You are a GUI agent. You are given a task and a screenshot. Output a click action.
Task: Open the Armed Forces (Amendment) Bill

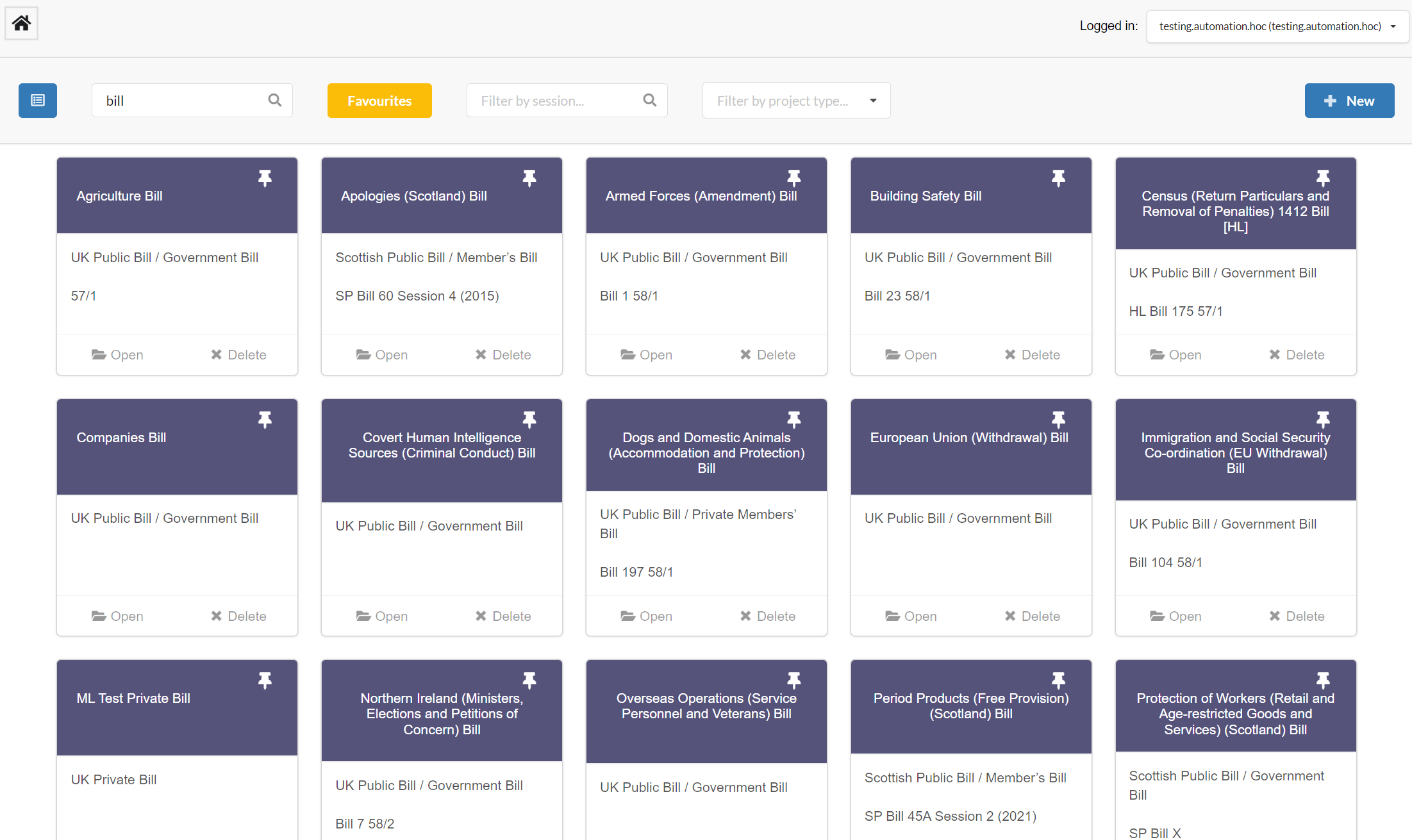pos(646,355)
